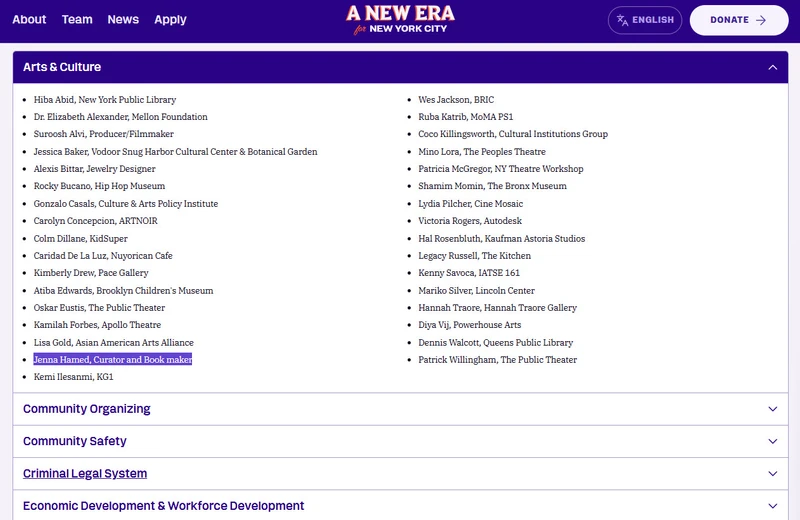Screen dimensions: 800x520
Task: Click Gonzalo Casals, Culture & Arts Policy Institute
Action: point(126,204)
